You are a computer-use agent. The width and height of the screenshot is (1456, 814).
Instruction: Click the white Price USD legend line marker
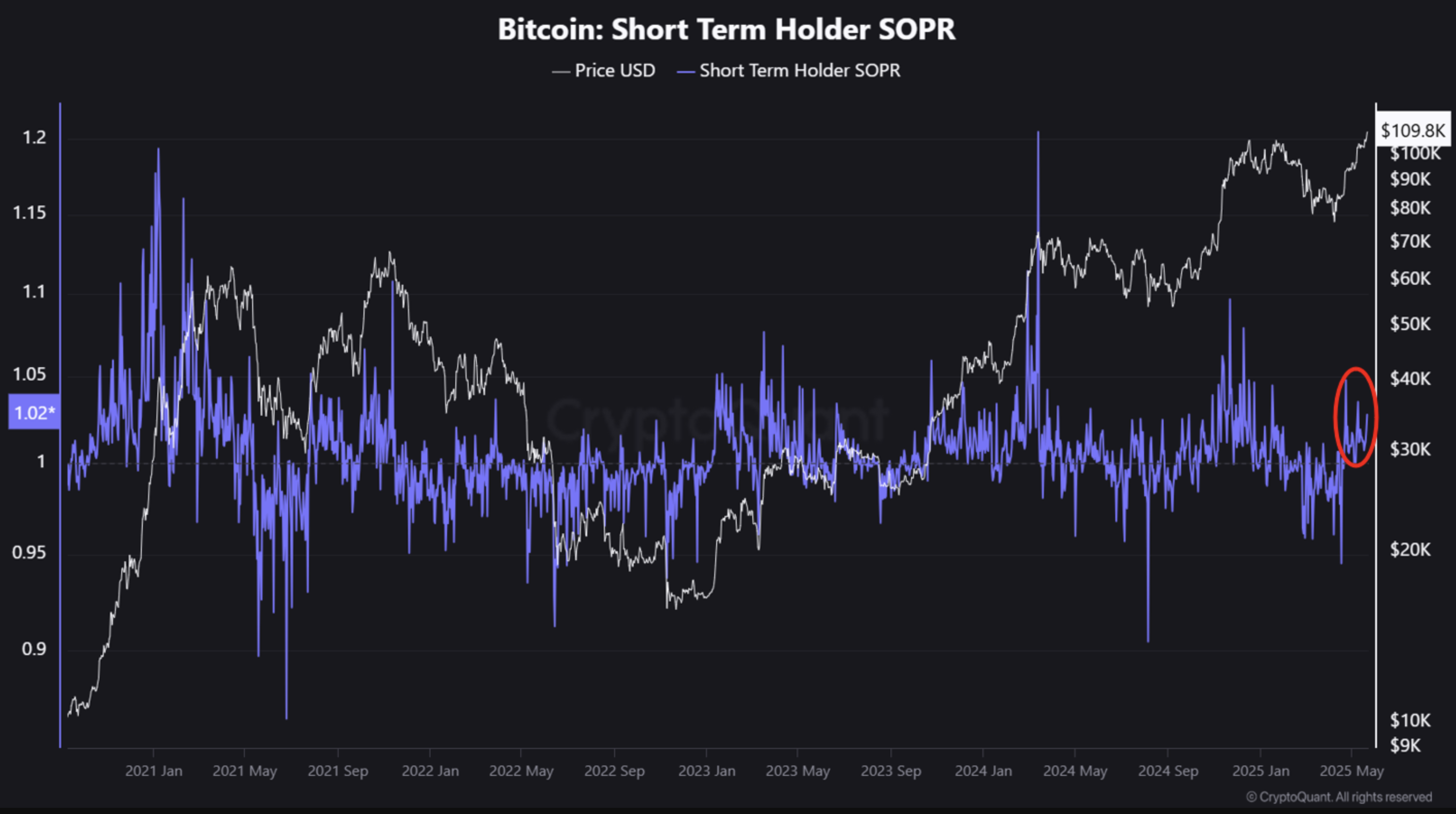click(561, 72)
